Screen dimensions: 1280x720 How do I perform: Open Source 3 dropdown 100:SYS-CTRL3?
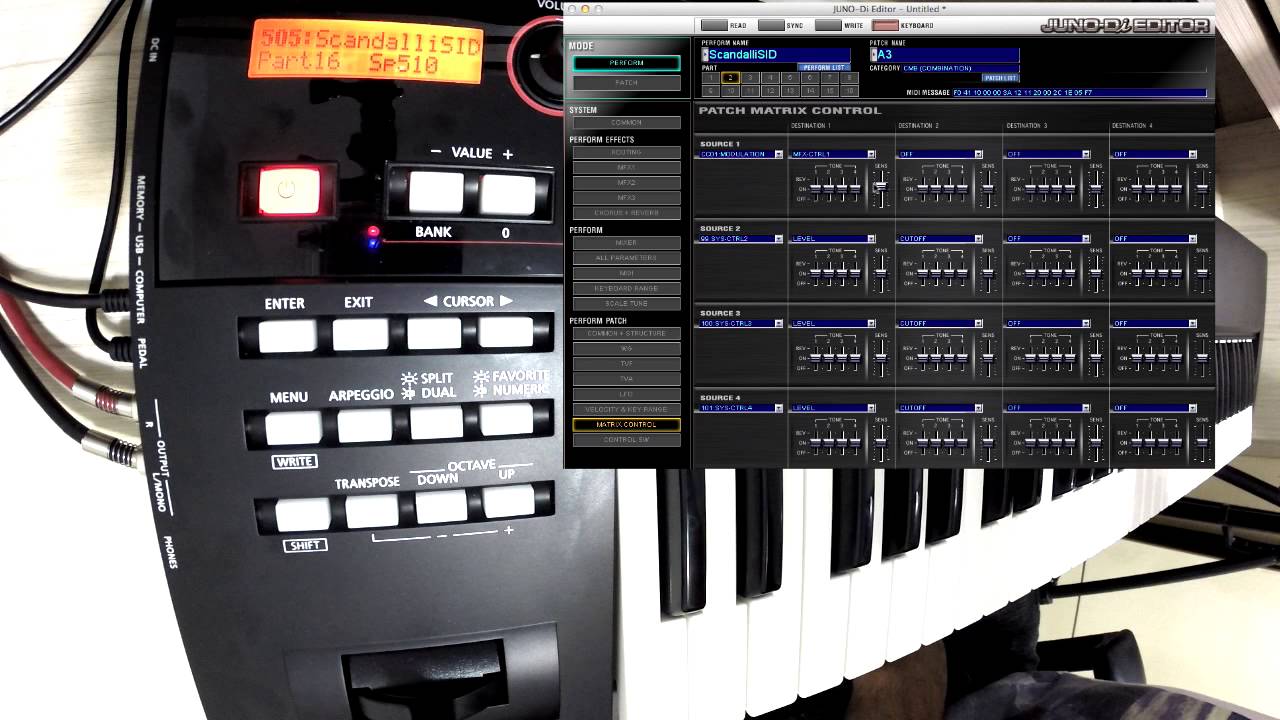(741, 323)
